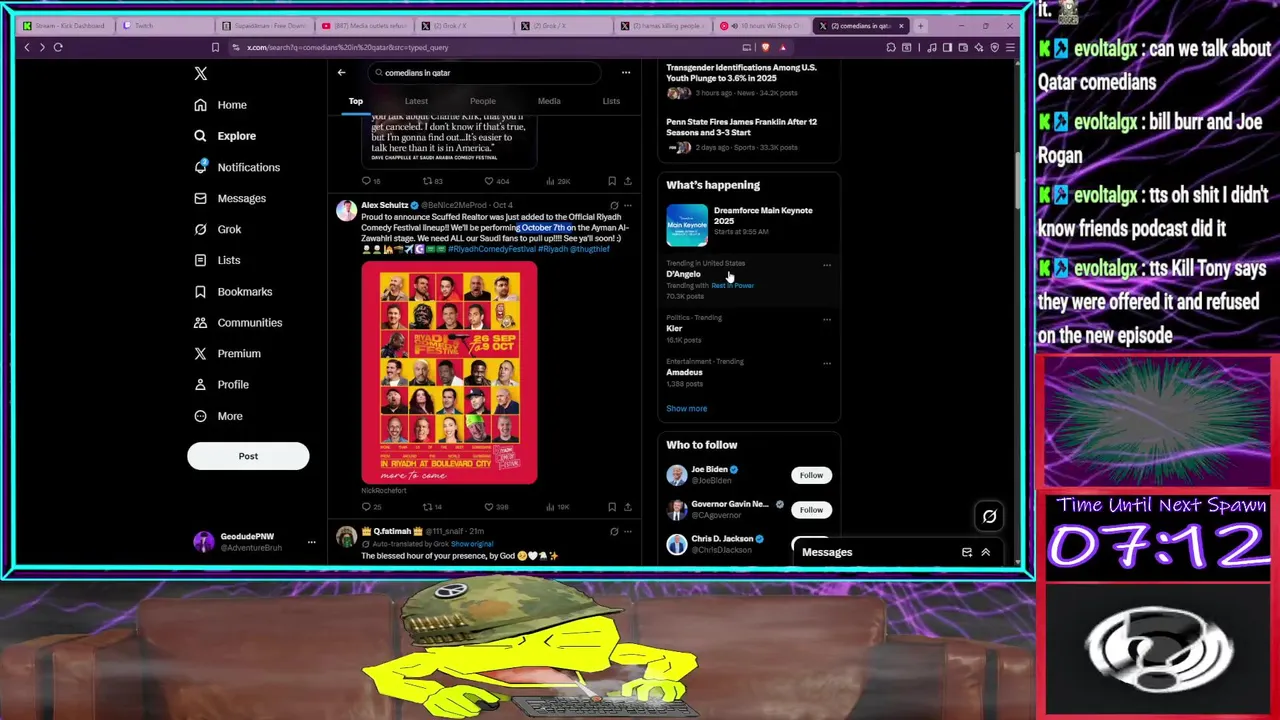Viewport: 1280px width, 720px height.
Task: Click the white Post button
Action: 248,456
